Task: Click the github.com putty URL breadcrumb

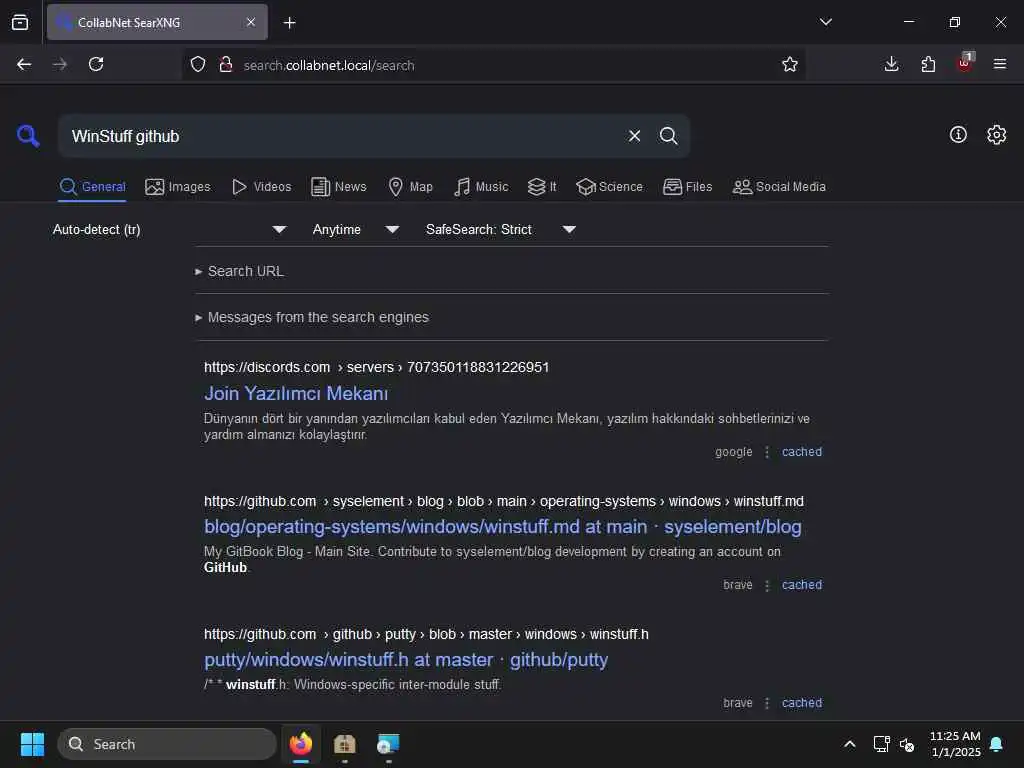Action: [426, 635]
